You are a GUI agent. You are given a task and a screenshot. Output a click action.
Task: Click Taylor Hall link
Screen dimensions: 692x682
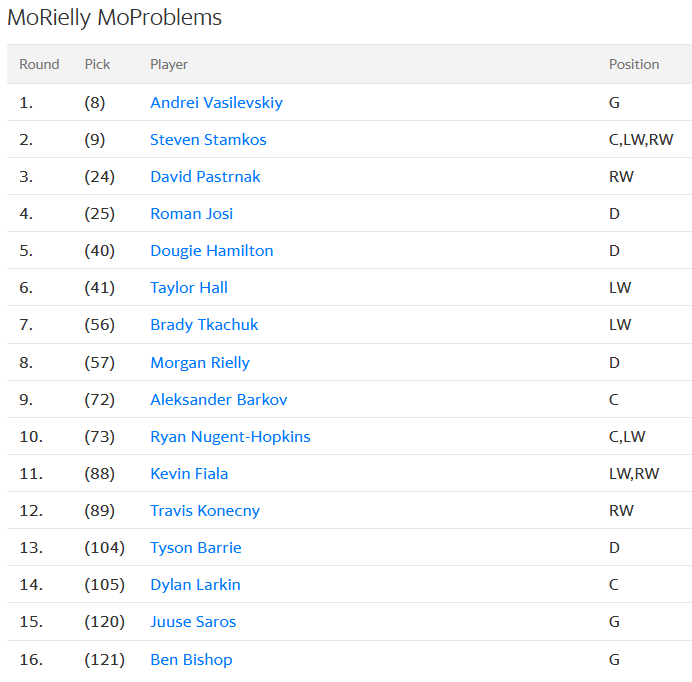[x=189, y=288]
